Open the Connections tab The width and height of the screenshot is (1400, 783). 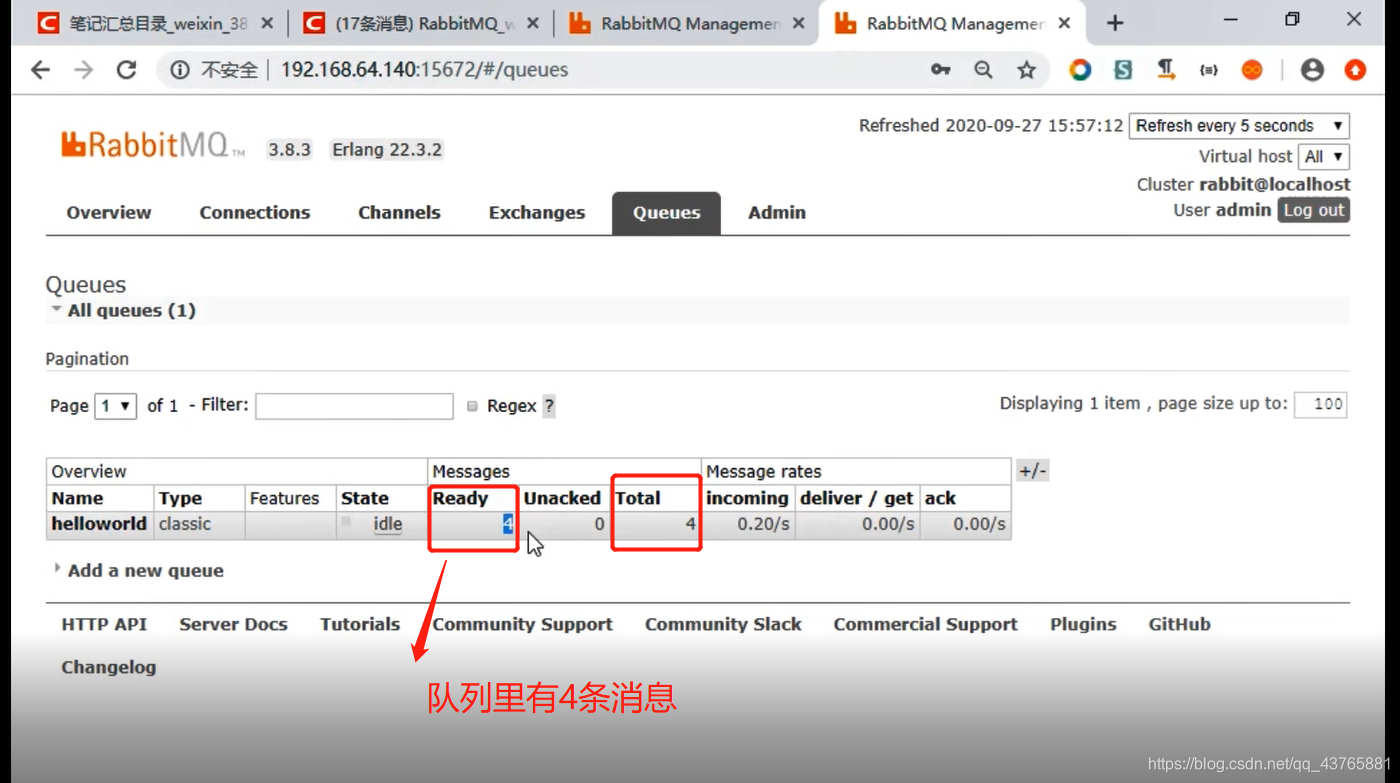pyautogui.click(x=255, y=212)
